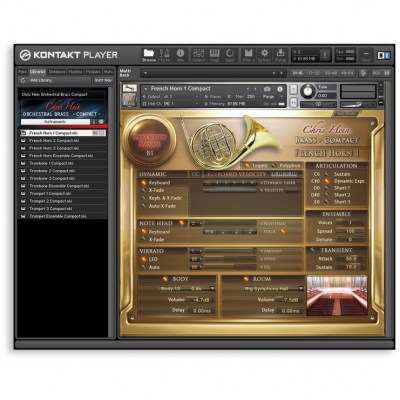Open the Browse folder icon in toolbar
Screen dimensions: 400x400
149,55
